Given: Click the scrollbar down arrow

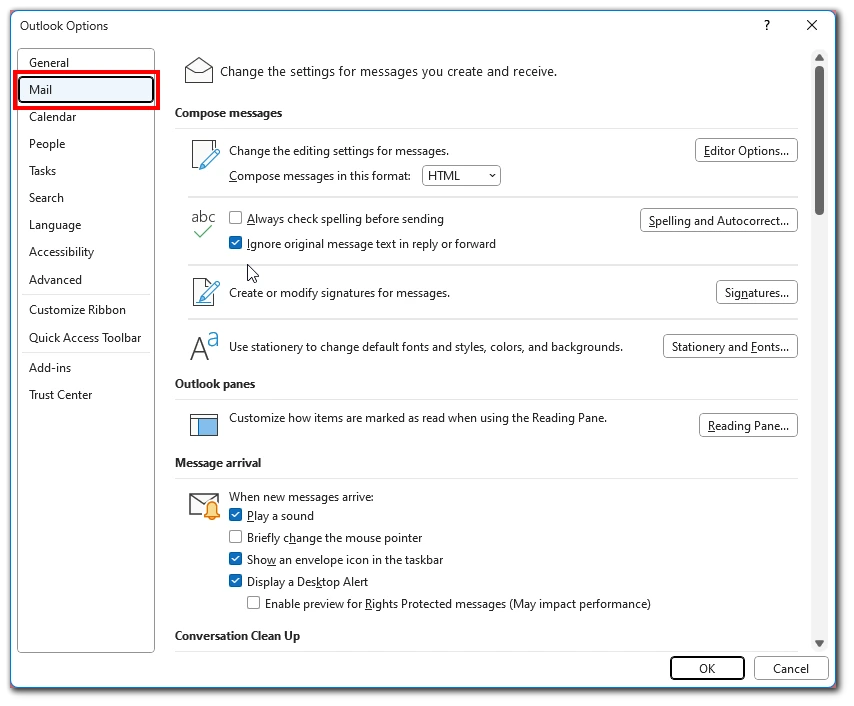Looking at the screenshot, I should (x=819, y=643).
